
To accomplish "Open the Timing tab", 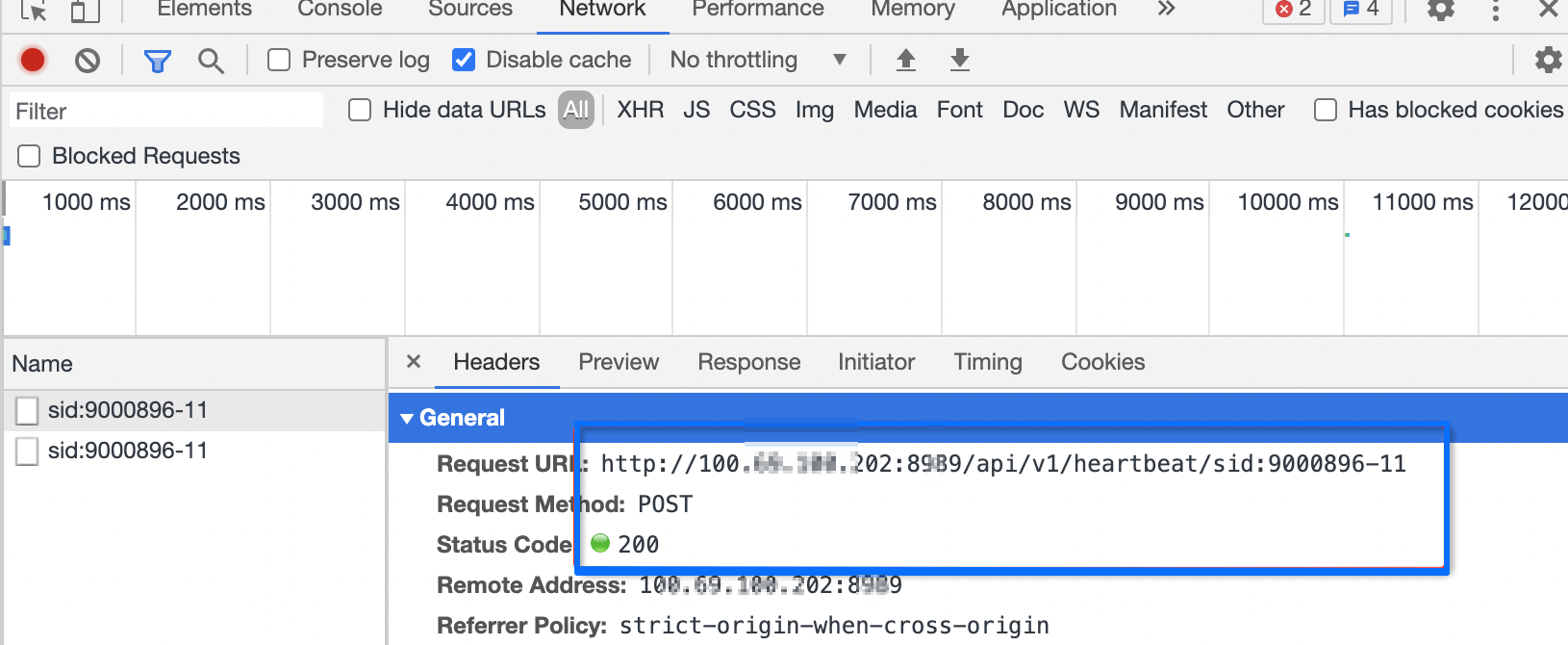I will pyautogui.click(x=987, y=362).
